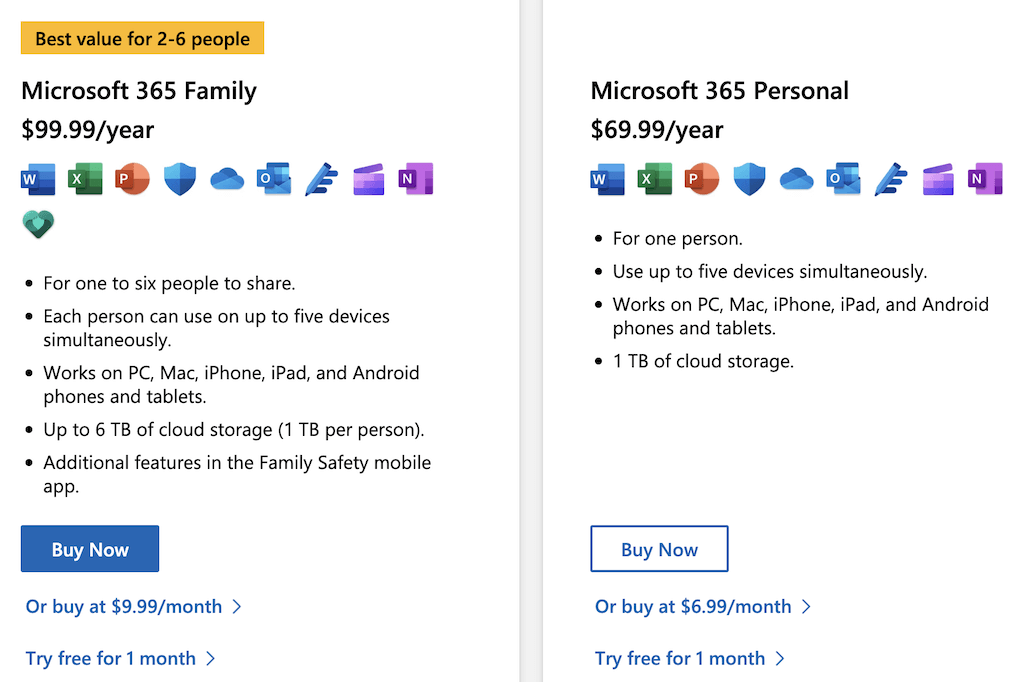The height and width of the screenshot is (682, 1024).
Task: Click the Microsoft Editor pen icon in the Personal plan
Action: click(x=891, y=179)
